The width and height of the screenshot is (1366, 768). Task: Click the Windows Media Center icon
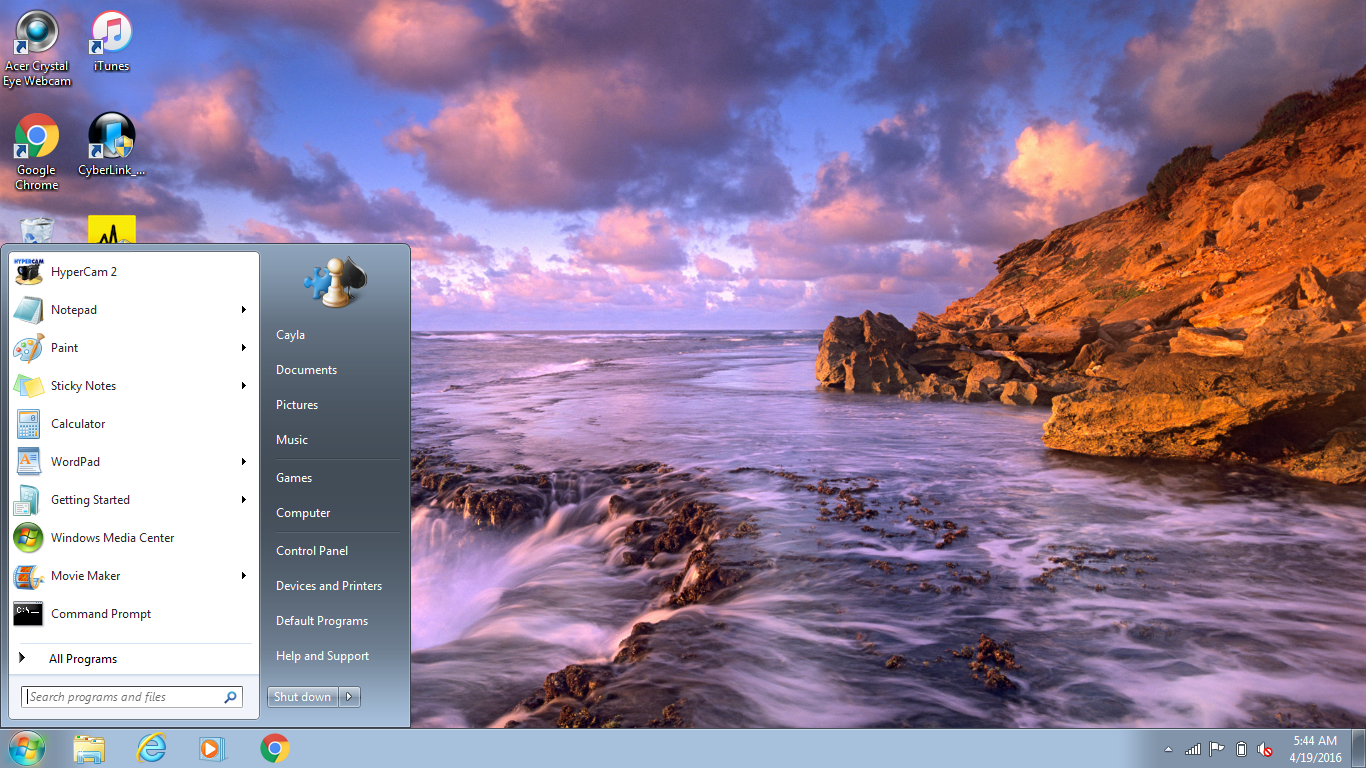pos(28,538)
